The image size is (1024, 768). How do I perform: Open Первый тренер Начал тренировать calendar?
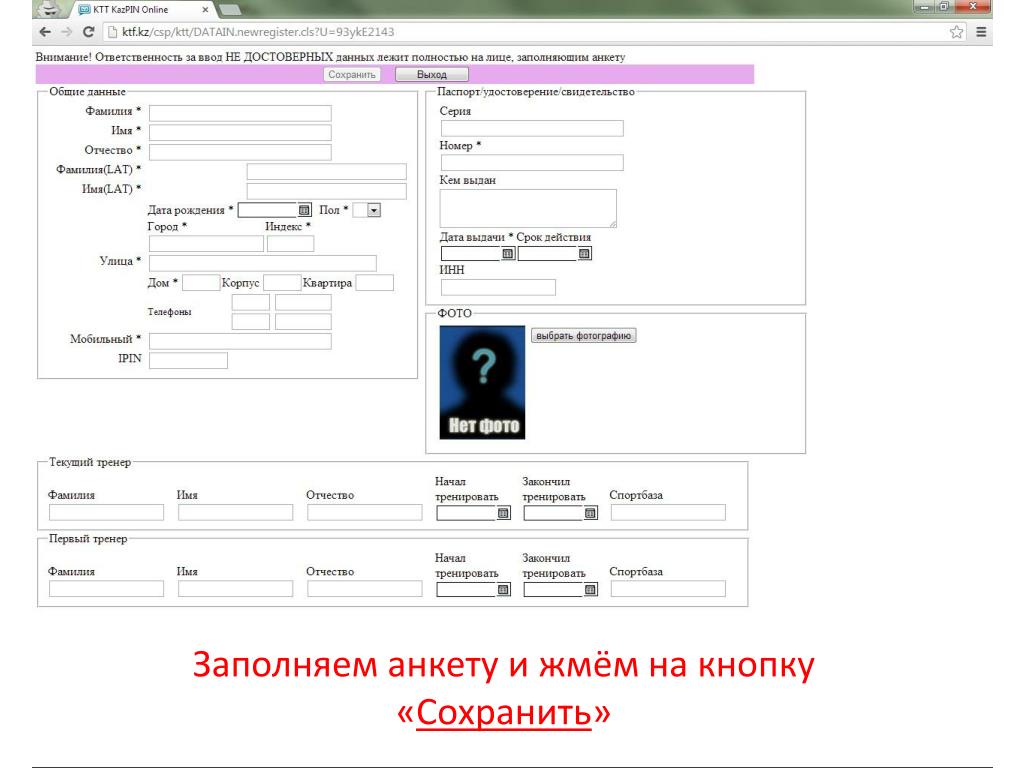pos(504,590)
